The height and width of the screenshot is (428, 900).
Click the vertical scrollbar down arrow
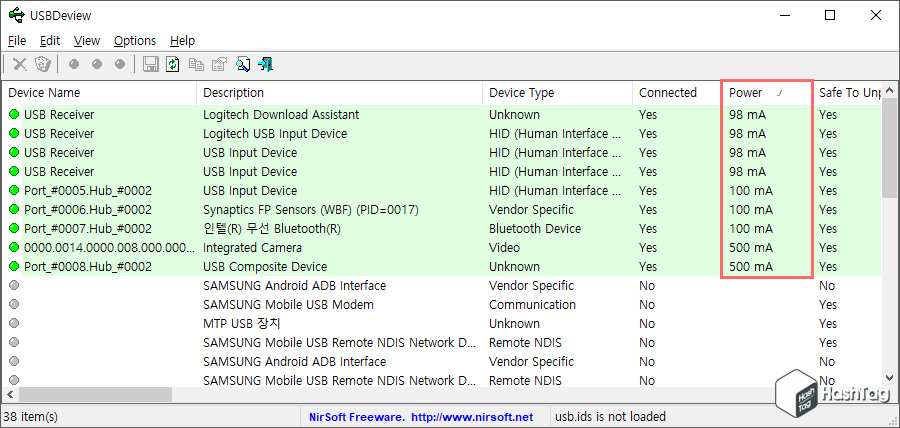[889, 377]
